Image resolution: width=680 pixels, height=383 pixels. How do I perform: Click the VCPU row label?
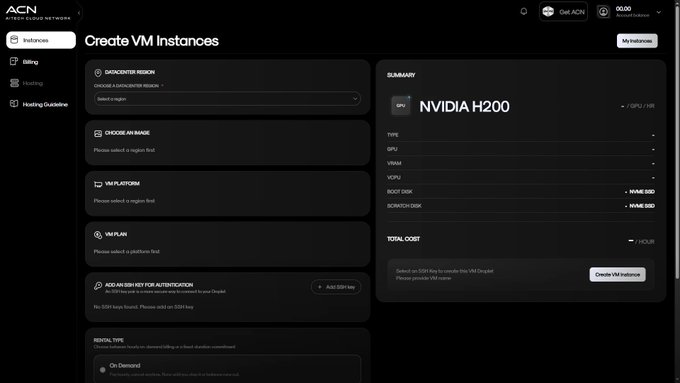pyautogui.click(x=393, y=177)
